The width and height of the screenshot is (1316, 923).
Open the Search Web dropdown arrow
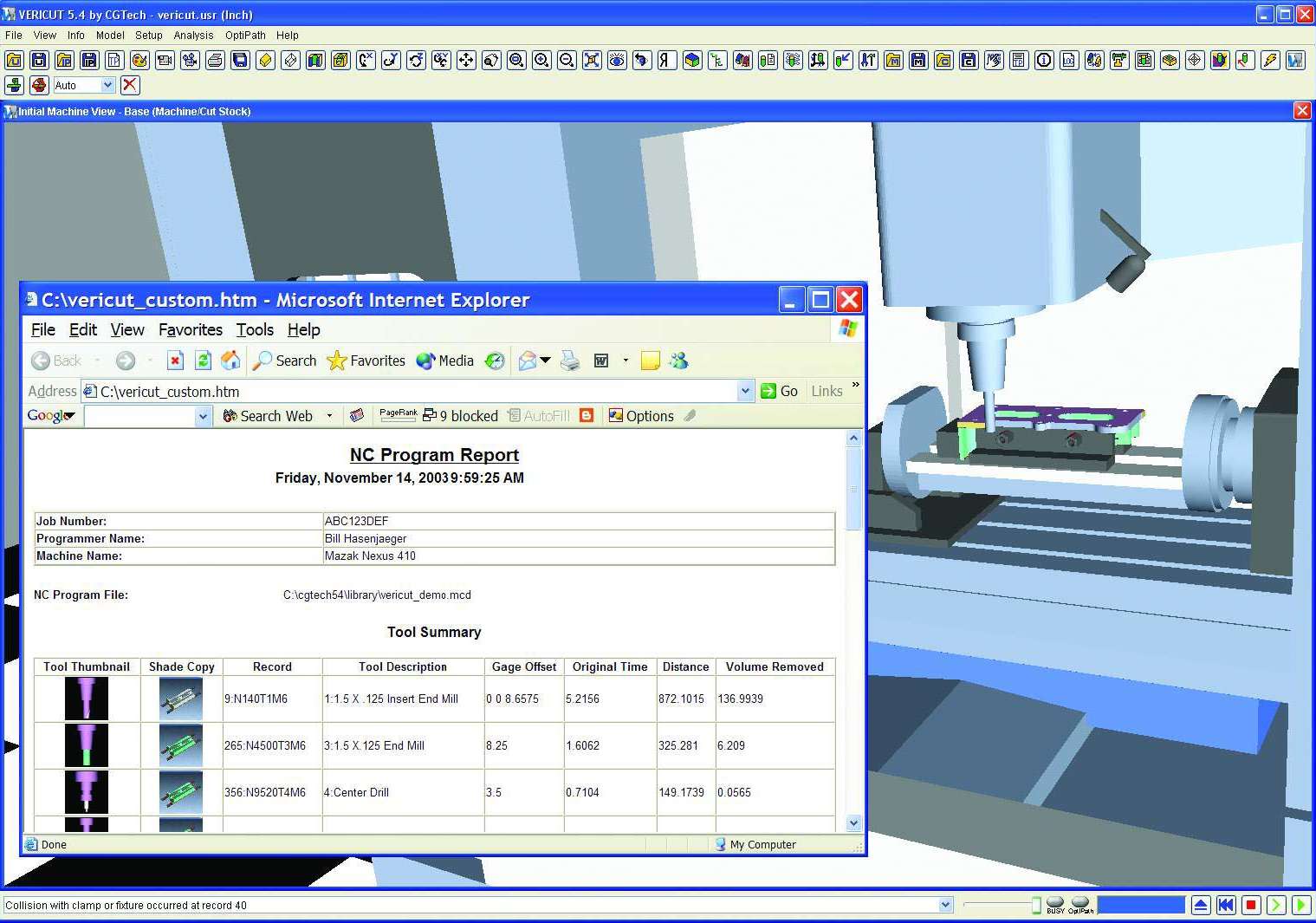(x=329, y=416)
